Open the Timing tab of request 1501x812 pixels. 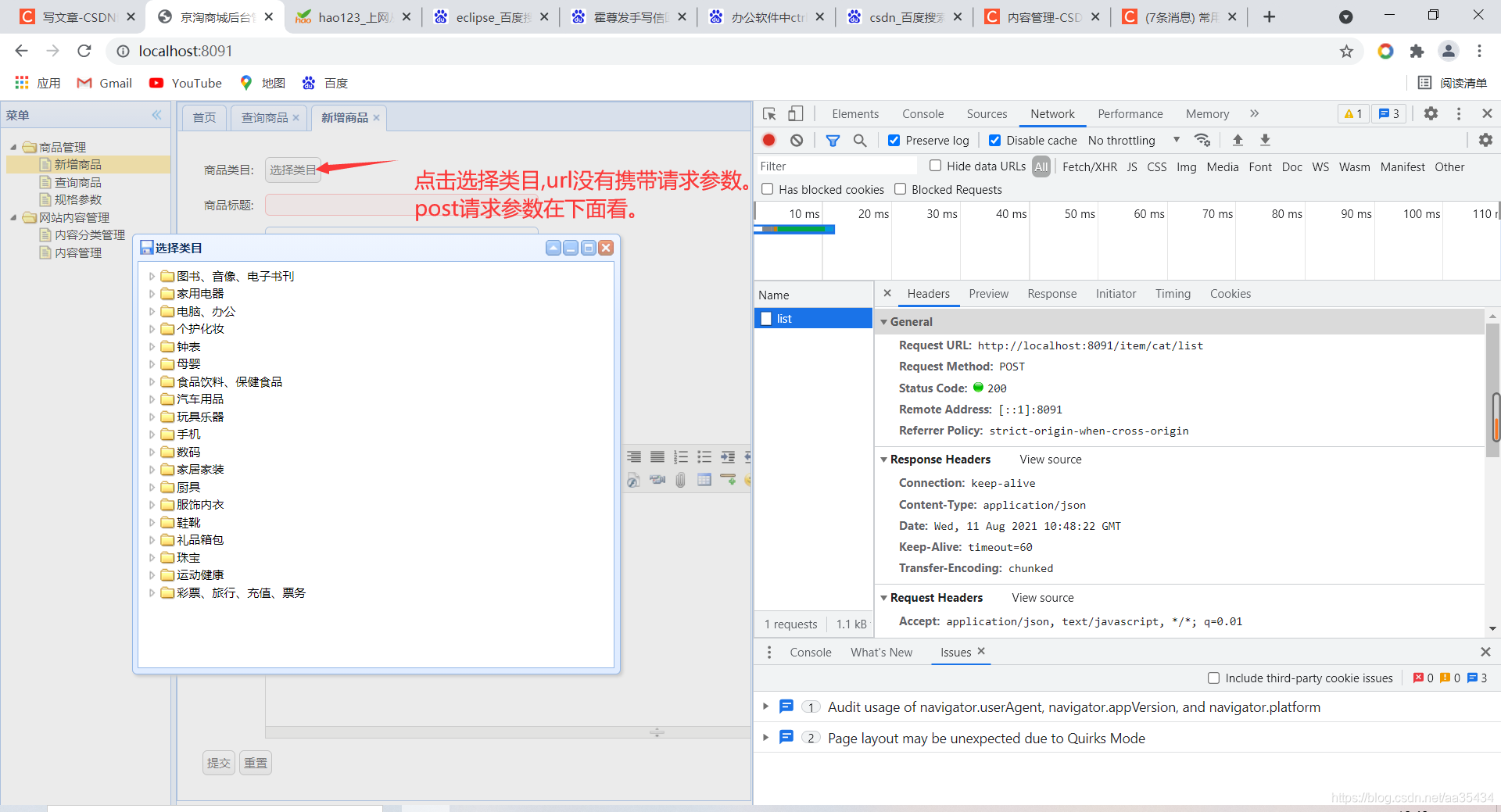point(1173,294)
